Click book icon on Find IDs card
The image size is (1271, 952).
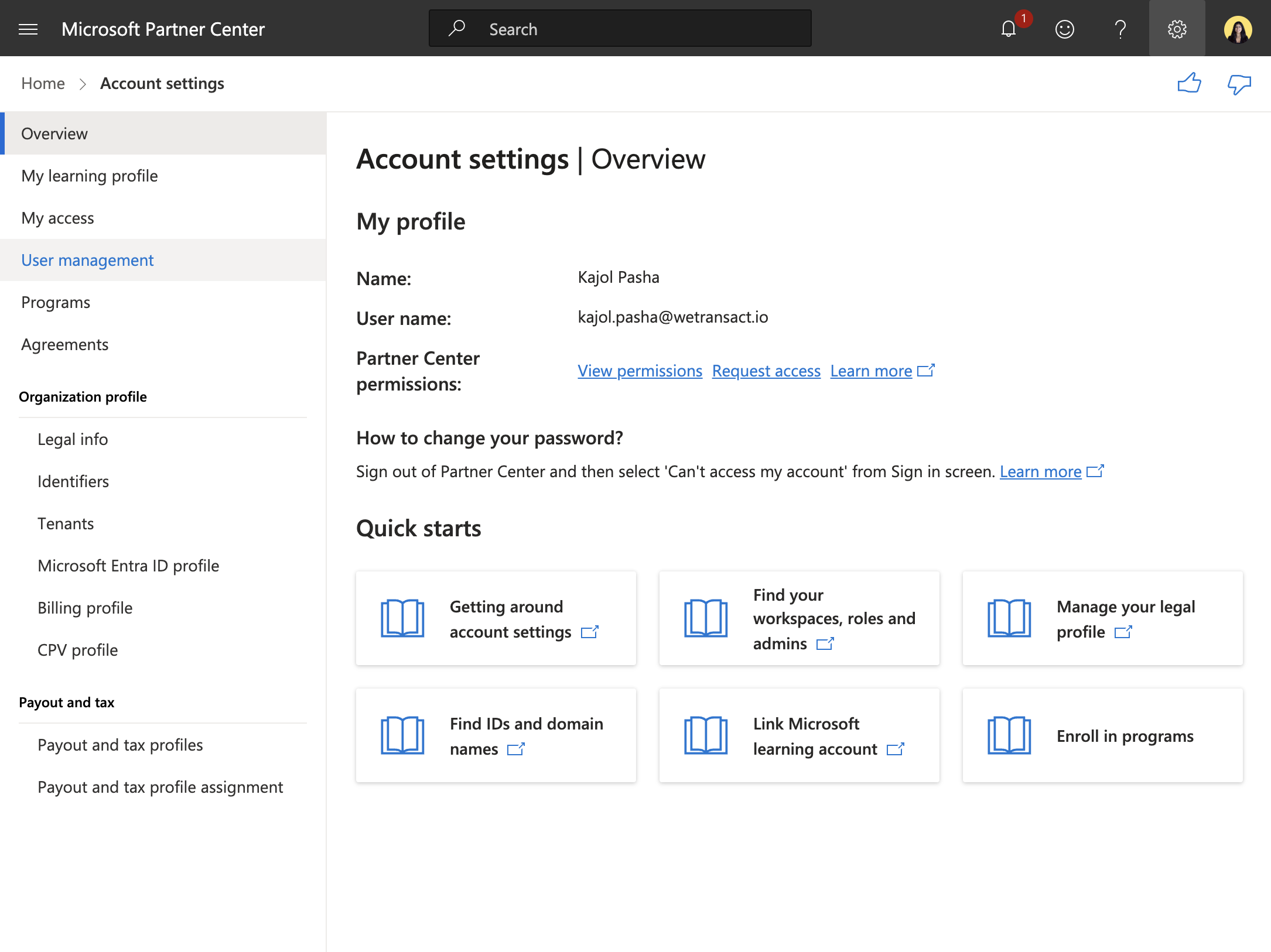[402, 735]
